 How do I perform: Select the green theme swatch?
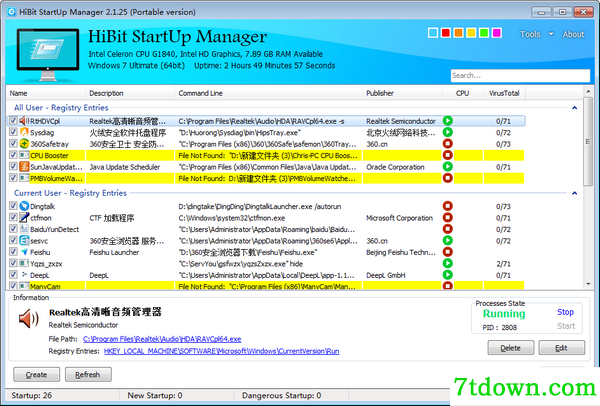point(484,33)
